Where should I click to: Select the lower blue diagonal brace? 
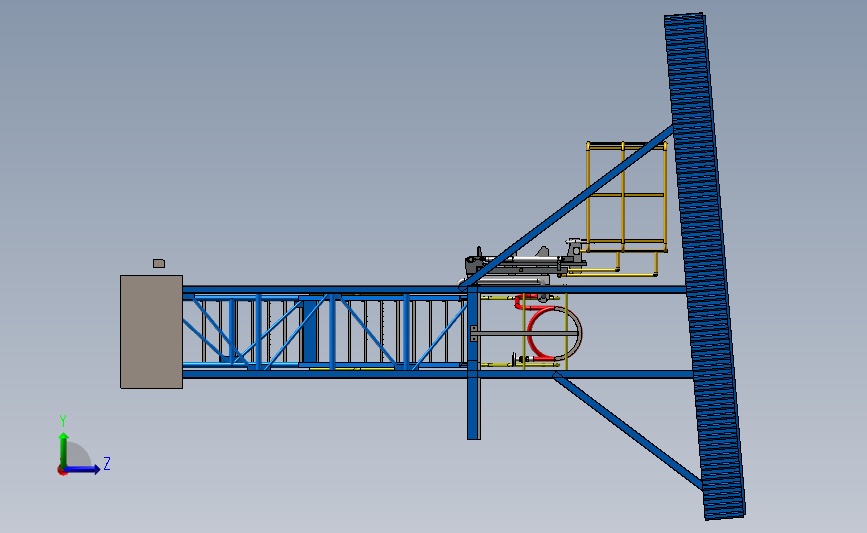pyautogui.click(x=628, y=430)
